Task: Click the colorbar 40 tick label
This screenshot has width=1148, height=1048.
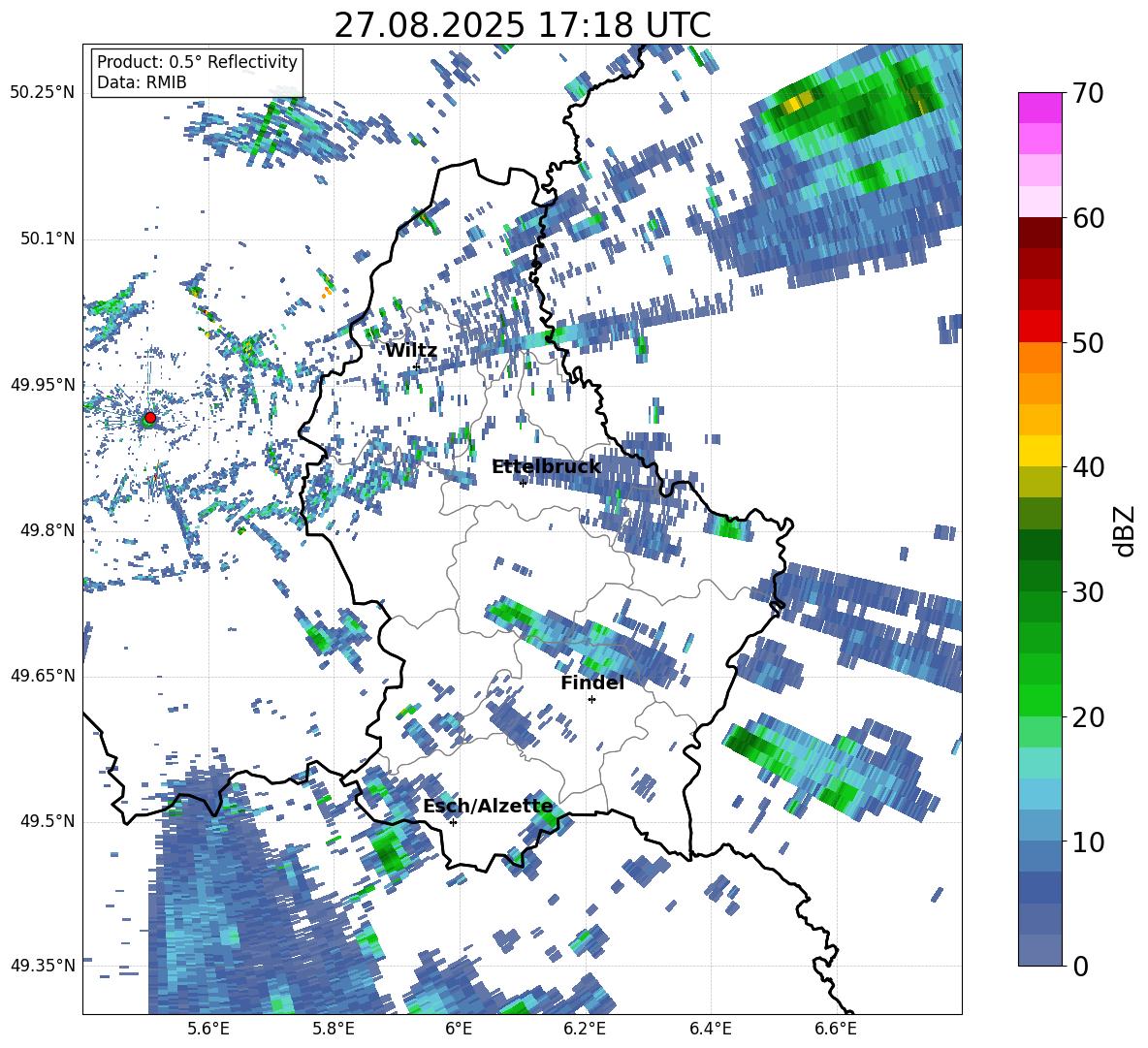Action: click(x=1088, y=467)
